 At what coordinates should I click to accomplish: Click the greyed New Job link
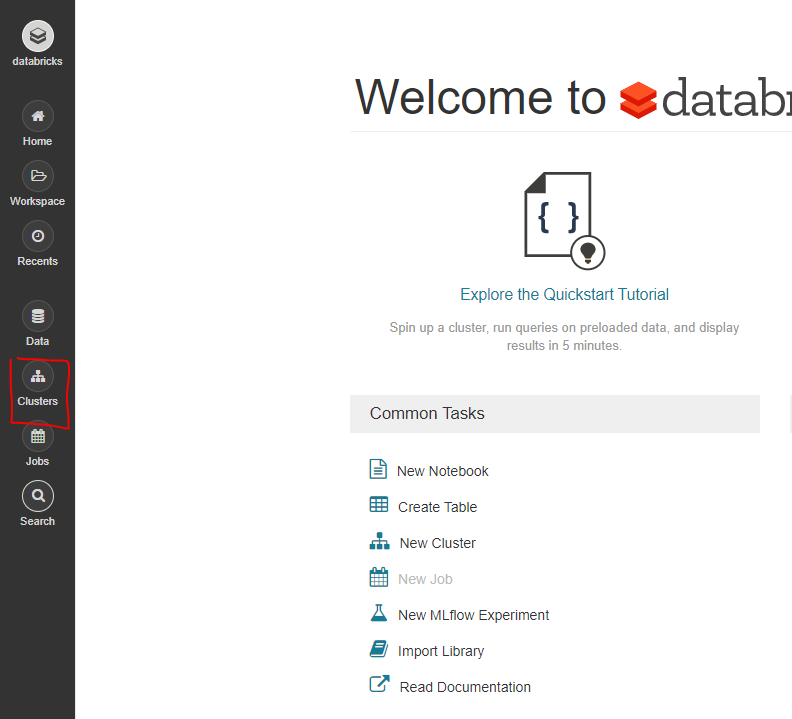[425, 579]
